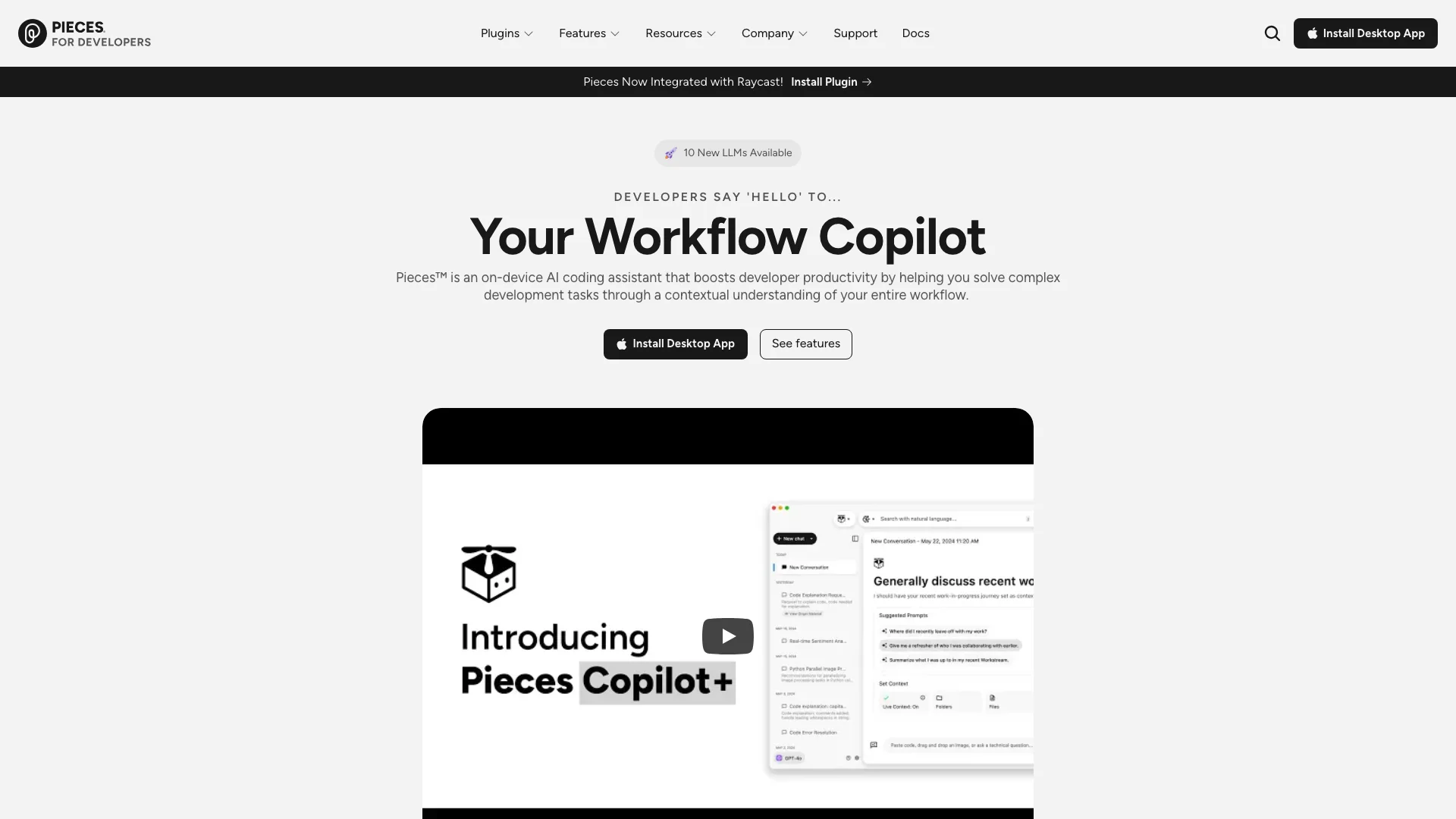
Task: Click the play button icon on the video
Action: (x=728, y=636)
